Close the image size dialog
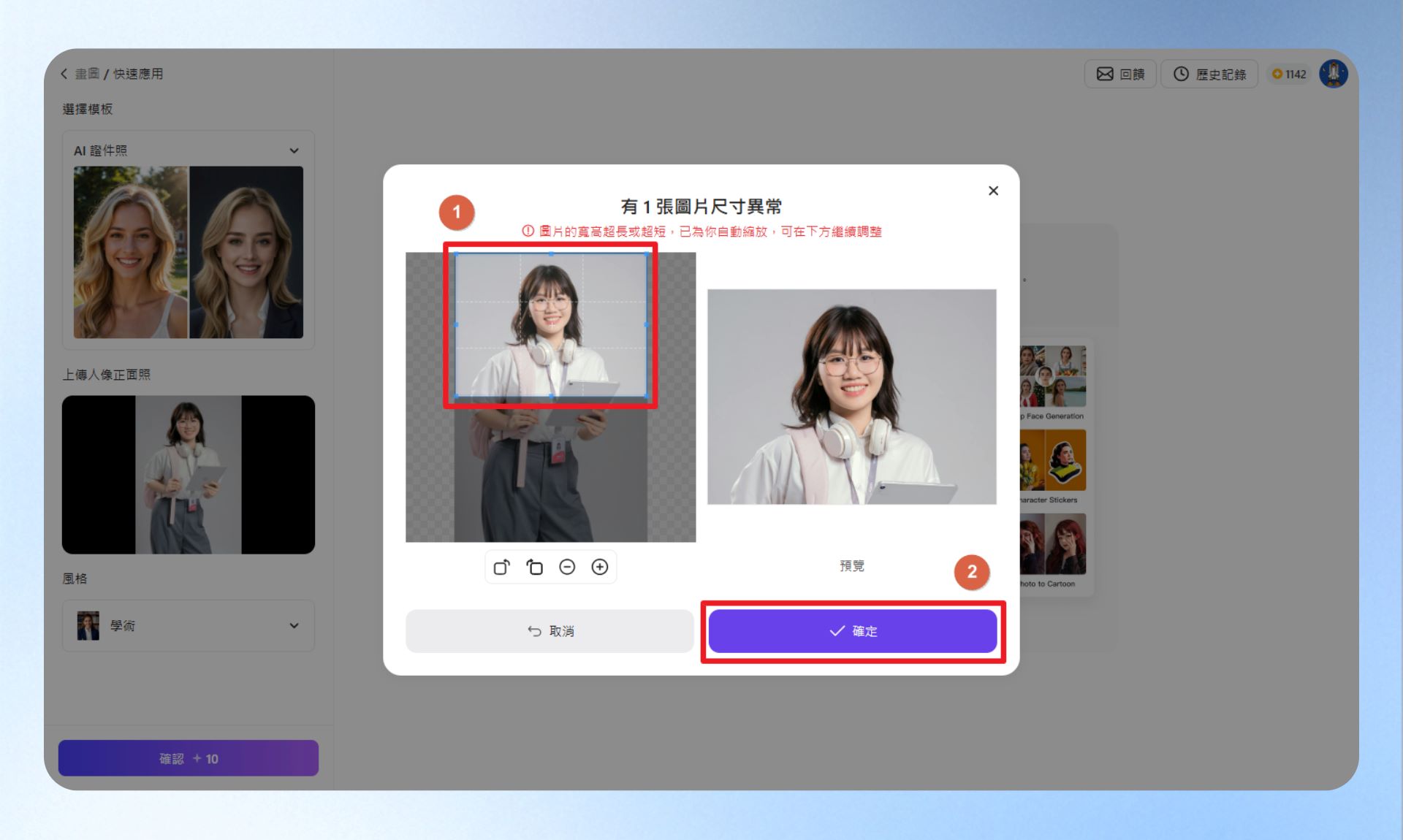Image resolution: width=1403 pixels, height=840 pixels. pos(993,191)
